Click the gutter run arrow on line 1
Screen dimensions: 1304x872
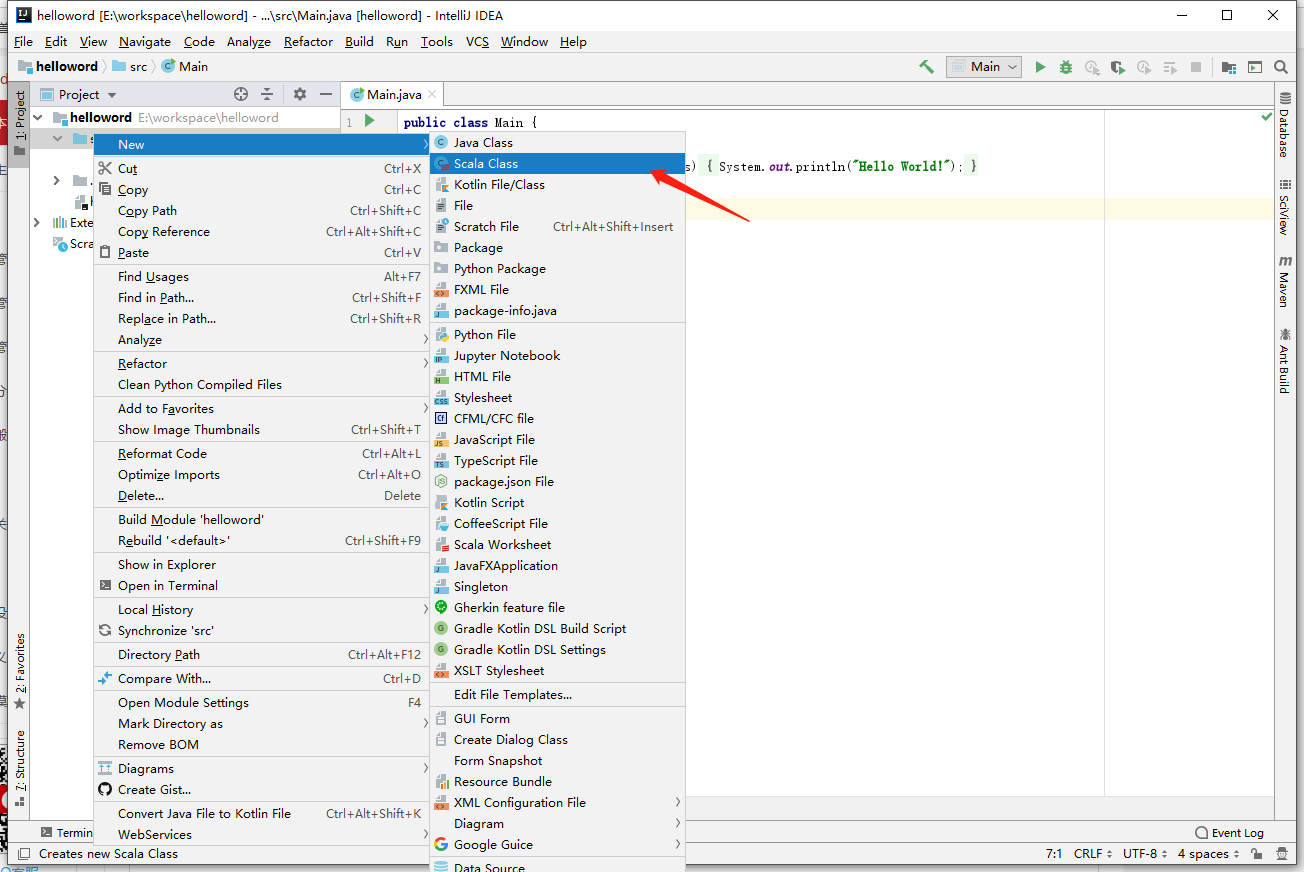[370, 121]
